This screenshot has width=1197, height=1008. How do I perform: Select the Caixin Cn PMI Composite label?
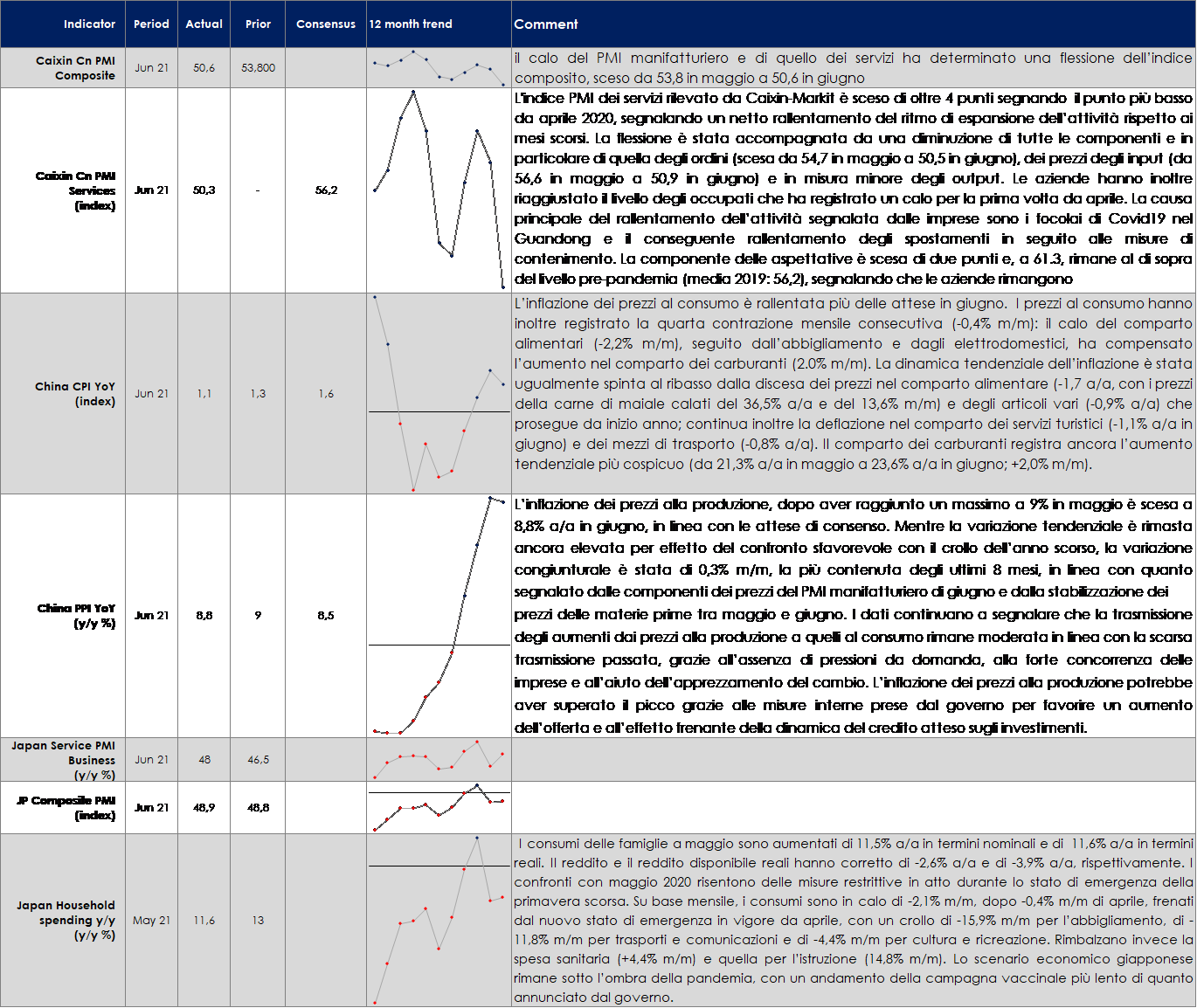pyautogui.click(x=75, y=67)
